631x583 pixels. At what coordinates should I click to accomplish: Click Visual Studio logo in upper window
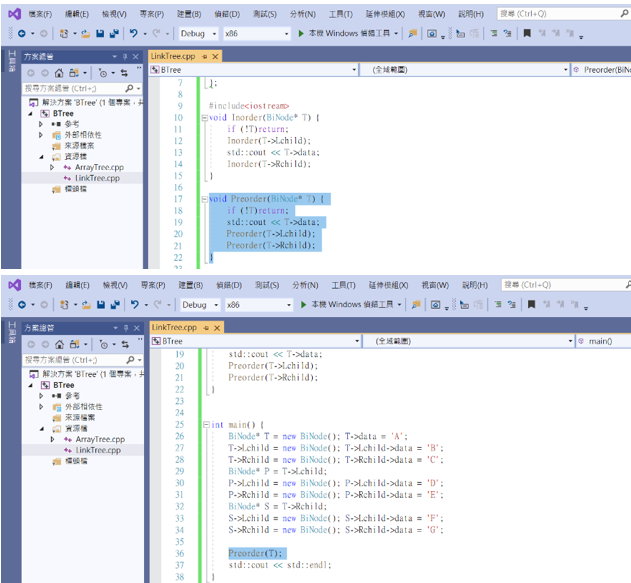pyautogui.click(x=14, y=14)
